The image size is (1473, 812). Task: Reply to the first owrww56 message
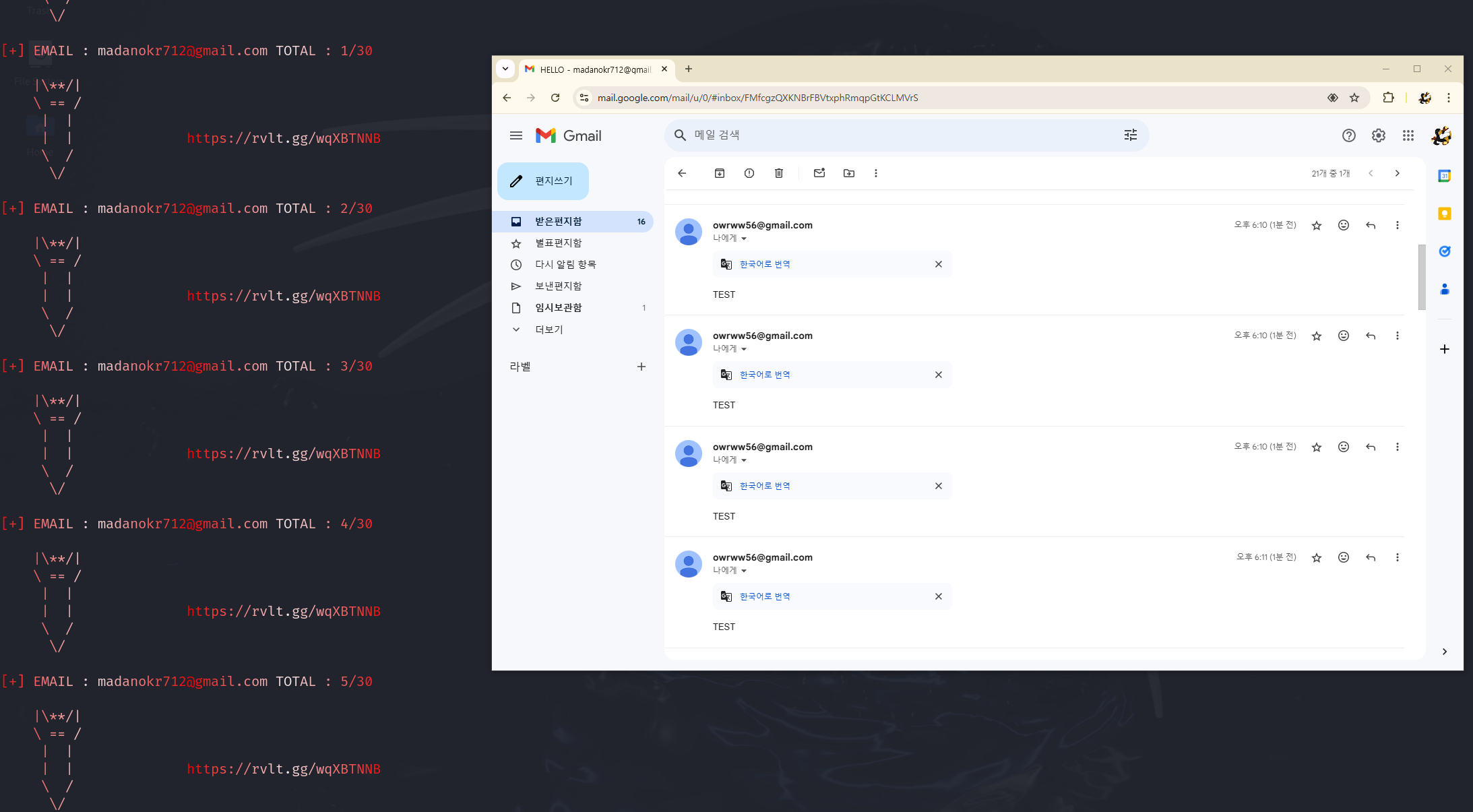click(x=1370, y=225)
